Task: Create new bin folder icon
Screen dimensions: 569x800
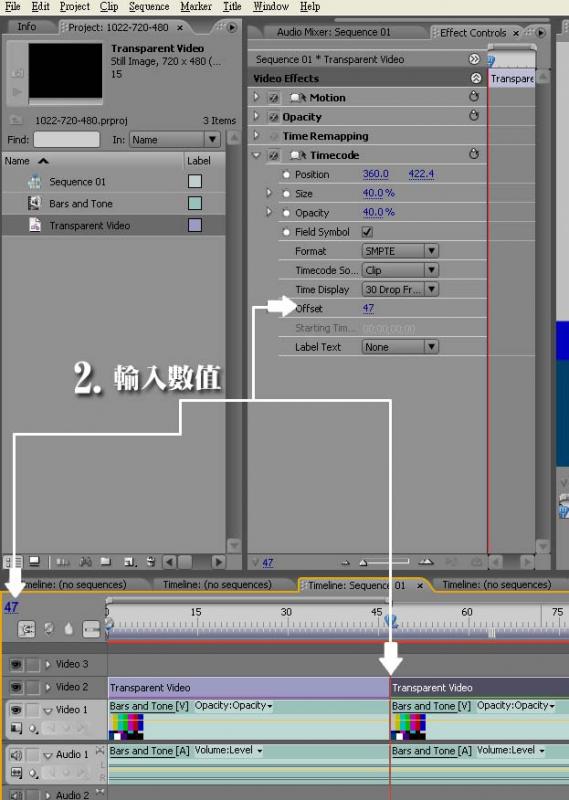Action: tap(106, 562)
